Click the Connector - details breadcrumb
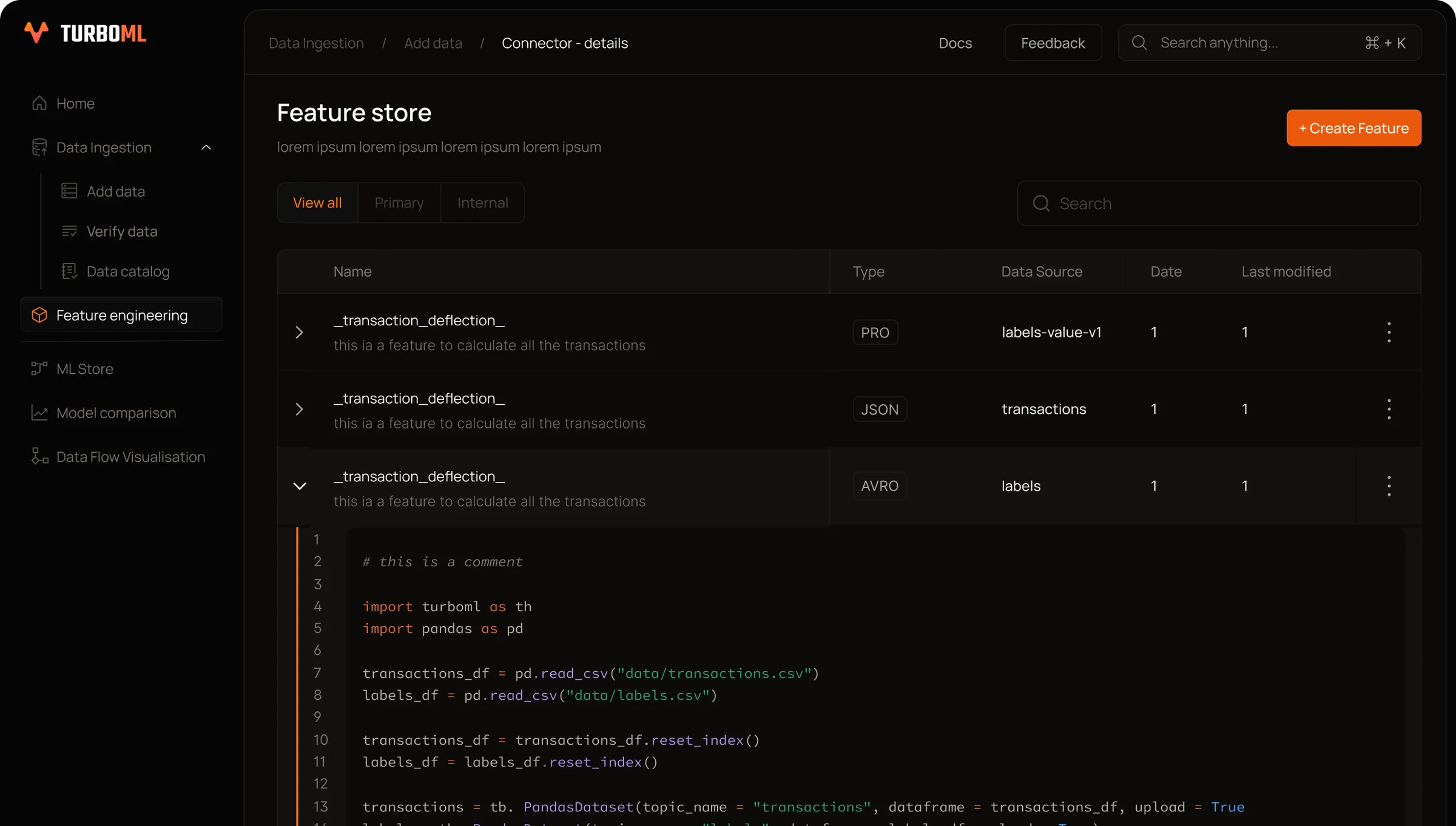Screen dimensions: 1456x826 coord(565,43)
